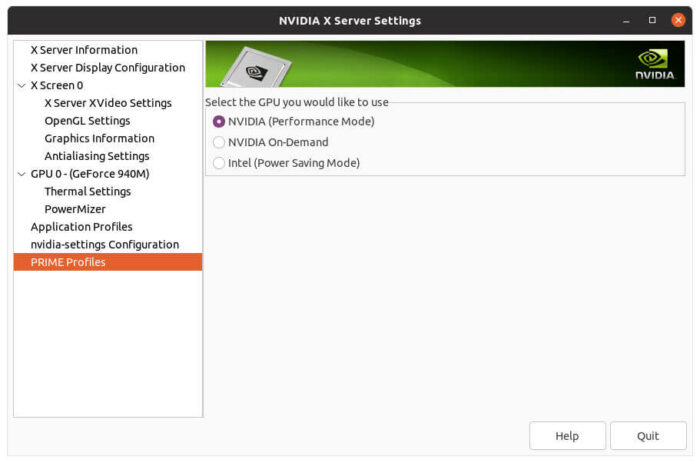This screenshot has height=463, width=700.
Task: Open nvidia-settings Configuration page
Action: (105, 245)
